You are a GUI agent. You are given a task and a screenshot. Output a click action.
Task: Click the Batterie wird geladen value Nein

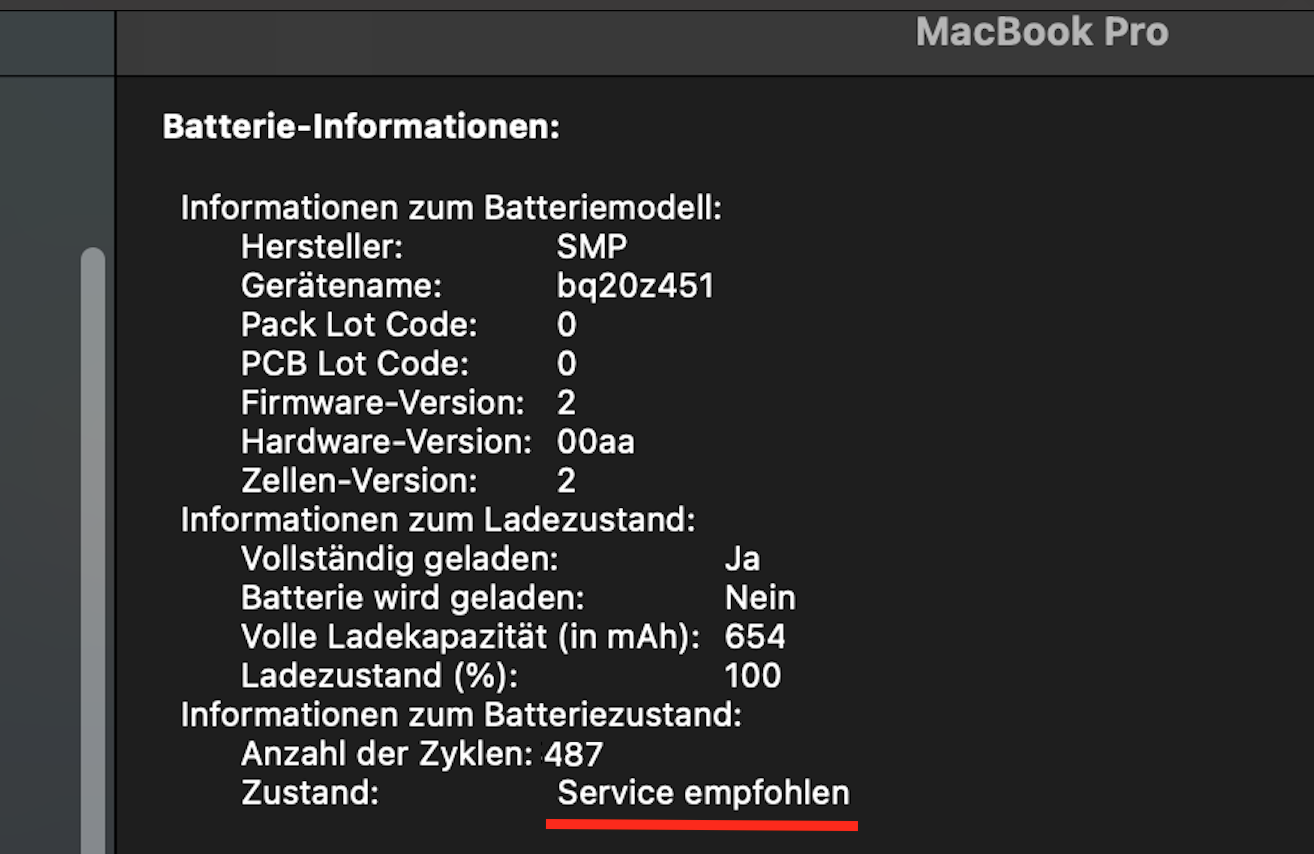click(760, 598)
